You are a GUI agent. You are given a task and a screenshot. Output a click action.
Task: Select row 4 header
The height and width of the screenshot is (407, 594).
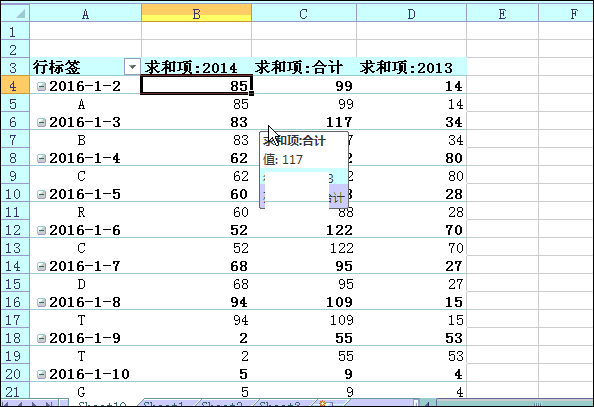(x=15, y=85)
